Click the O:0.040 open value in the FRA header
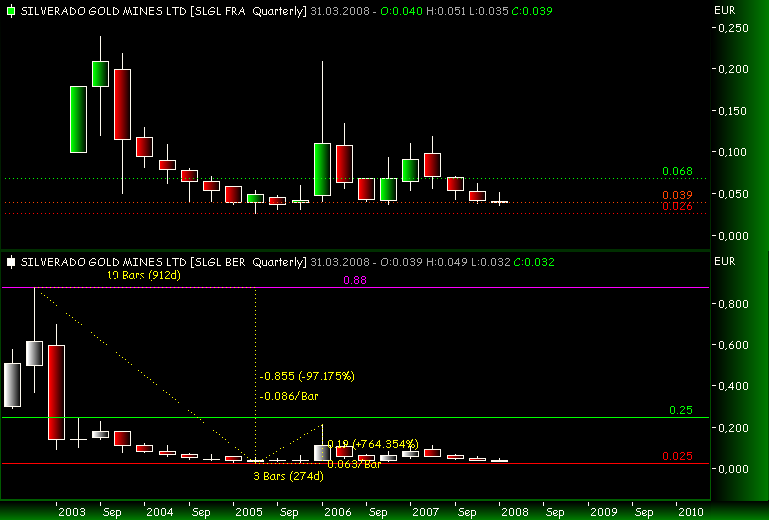This screenshot has height=520, width=769. (x=401, y=11)
